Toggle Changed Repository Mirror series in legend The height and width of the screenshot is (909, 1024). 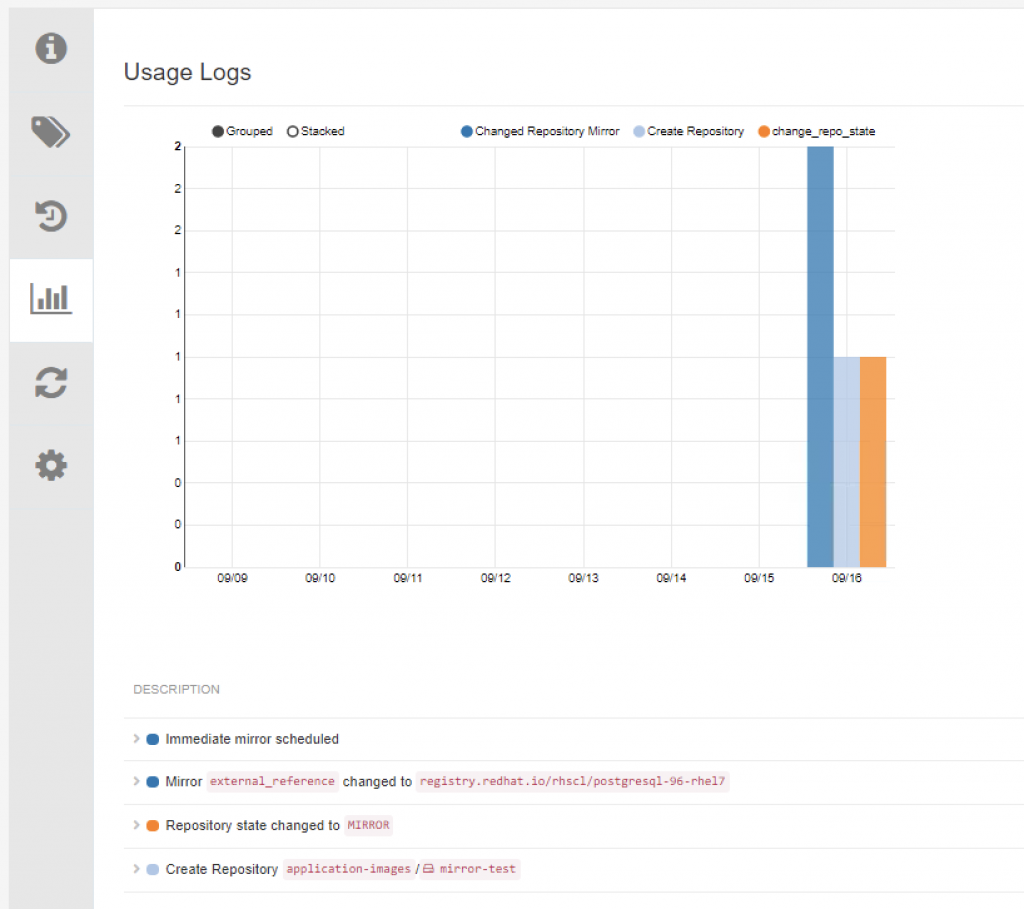[x=540, y=131]
